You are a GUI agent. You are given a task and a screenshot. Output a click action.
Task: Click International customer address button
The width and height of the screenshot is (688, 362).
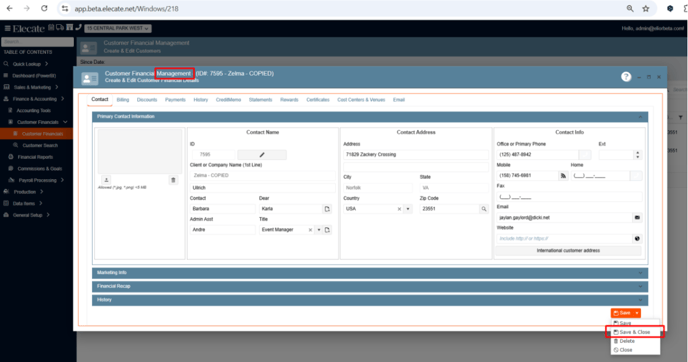pos(568,251)
